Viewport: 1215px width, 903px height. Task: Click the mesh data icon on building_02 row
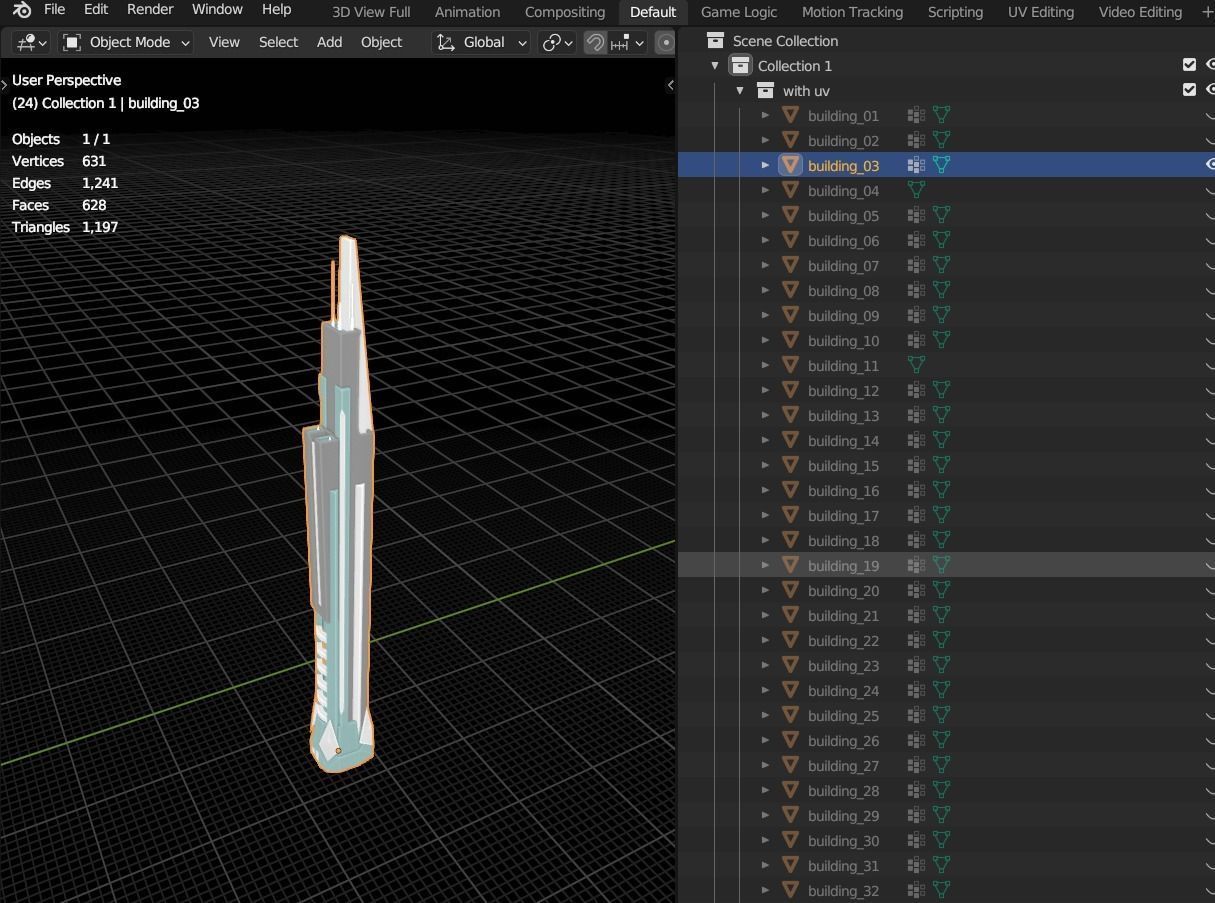[x=941, y=140]
